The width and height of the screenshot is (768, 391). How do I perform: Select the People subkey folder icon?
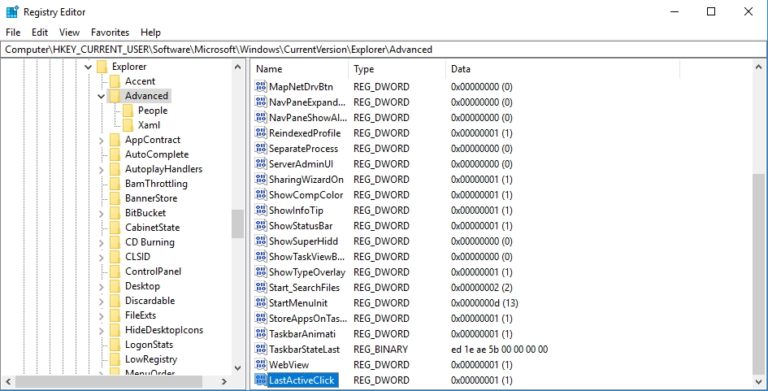128,111
